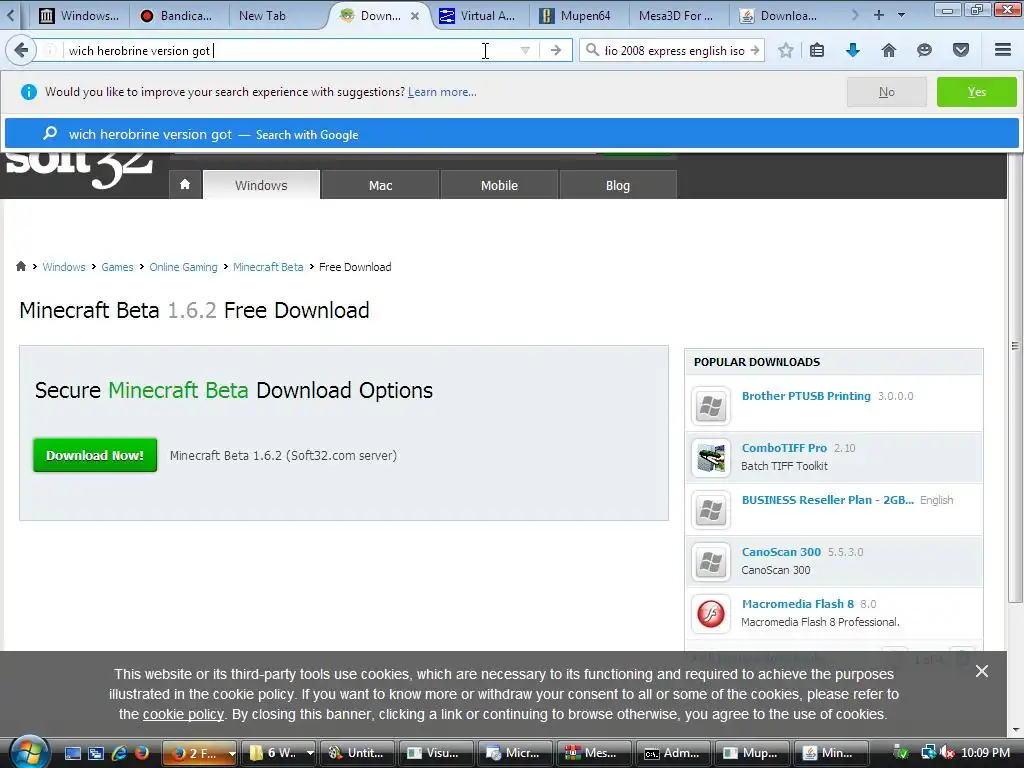Launch Firefox from quick launch
This screenshot has width=1024, height=768.
142,753
